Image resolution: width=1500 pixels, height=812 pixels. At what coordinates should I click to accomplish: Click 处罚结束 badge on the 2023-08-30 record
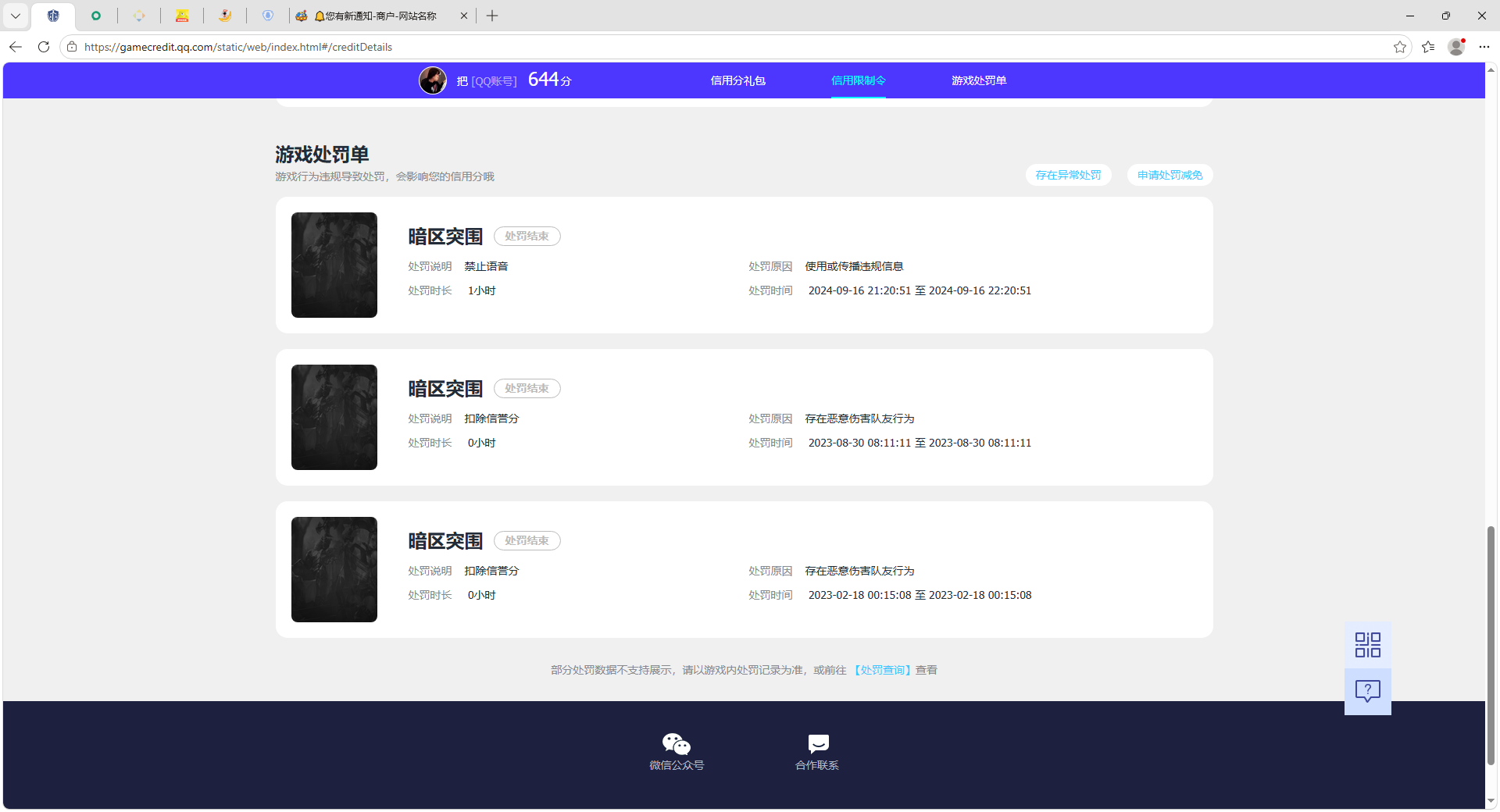click(x=527, y=388)
